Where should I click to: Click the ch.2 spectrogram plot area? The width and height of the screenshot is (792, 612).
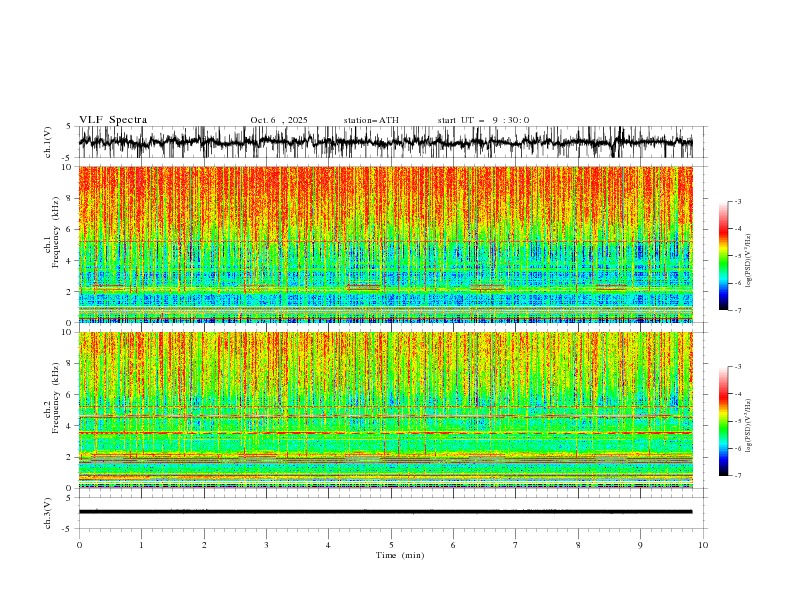coord(385,410)
